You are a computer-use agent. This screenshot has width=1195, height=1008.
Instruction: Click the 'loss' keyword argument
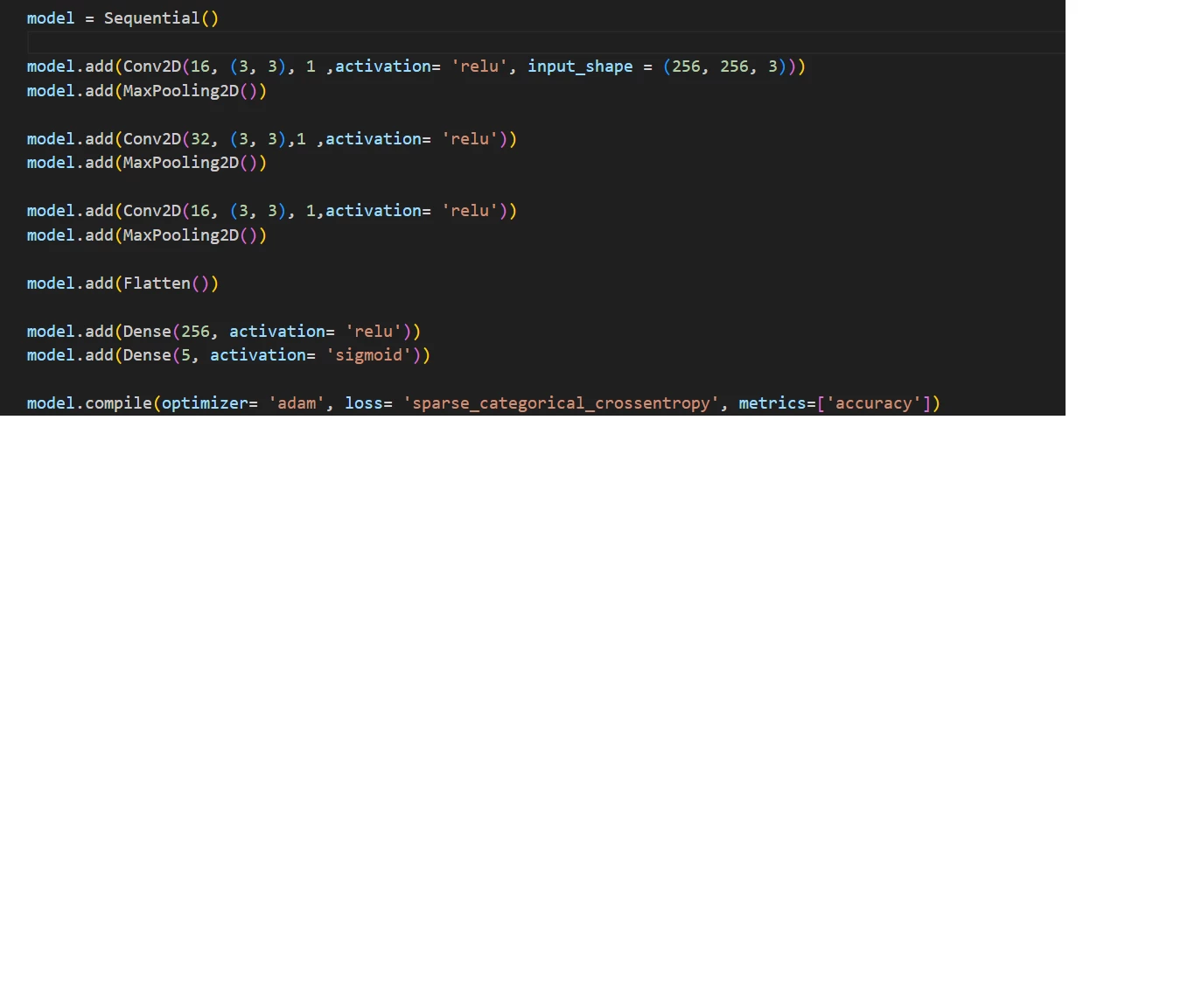coord(363,403)
